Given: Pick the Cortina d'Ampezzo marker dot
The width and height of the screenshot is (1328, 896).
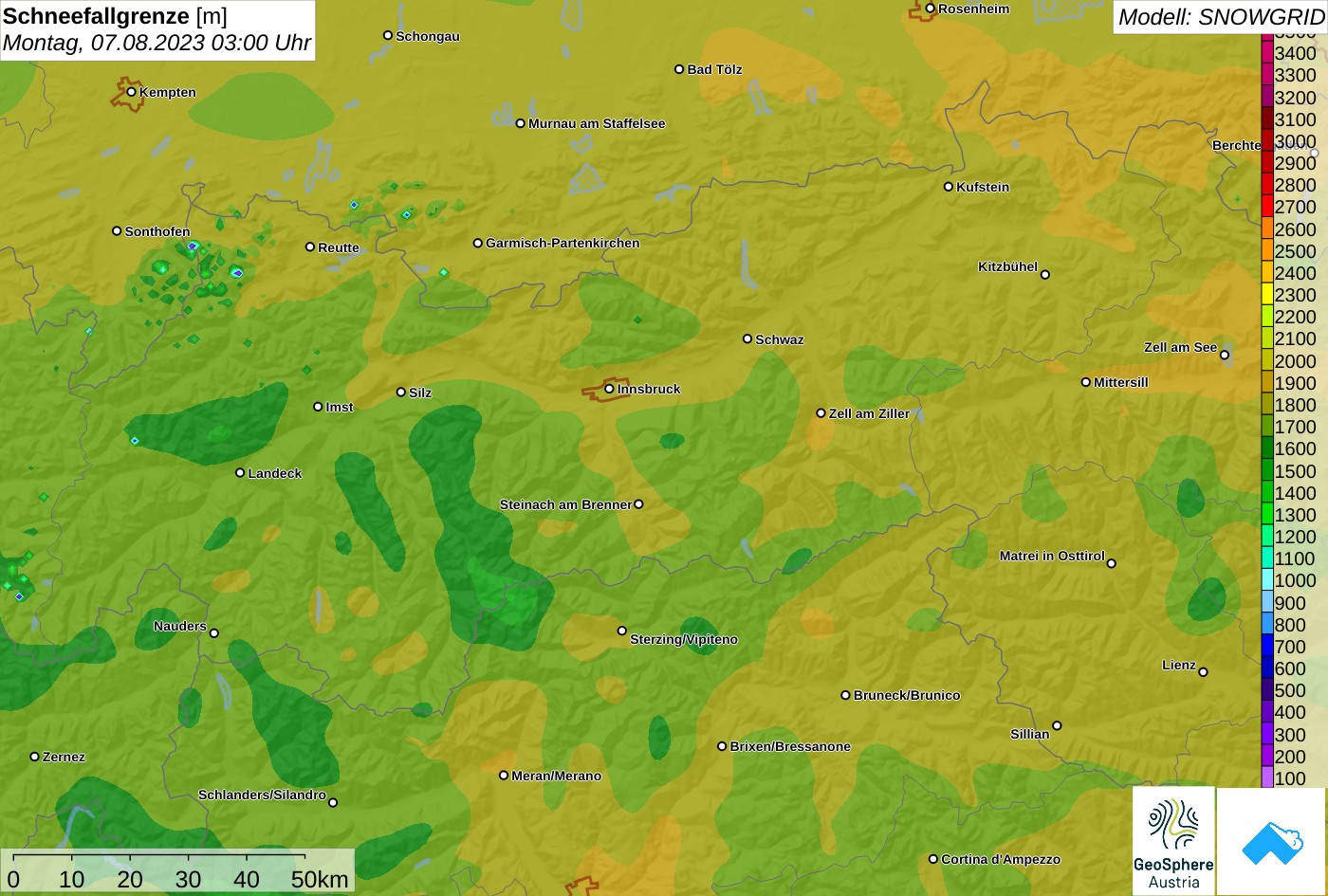Looking at the screenshot, I should pyautogui.click(x=932, y=859).
